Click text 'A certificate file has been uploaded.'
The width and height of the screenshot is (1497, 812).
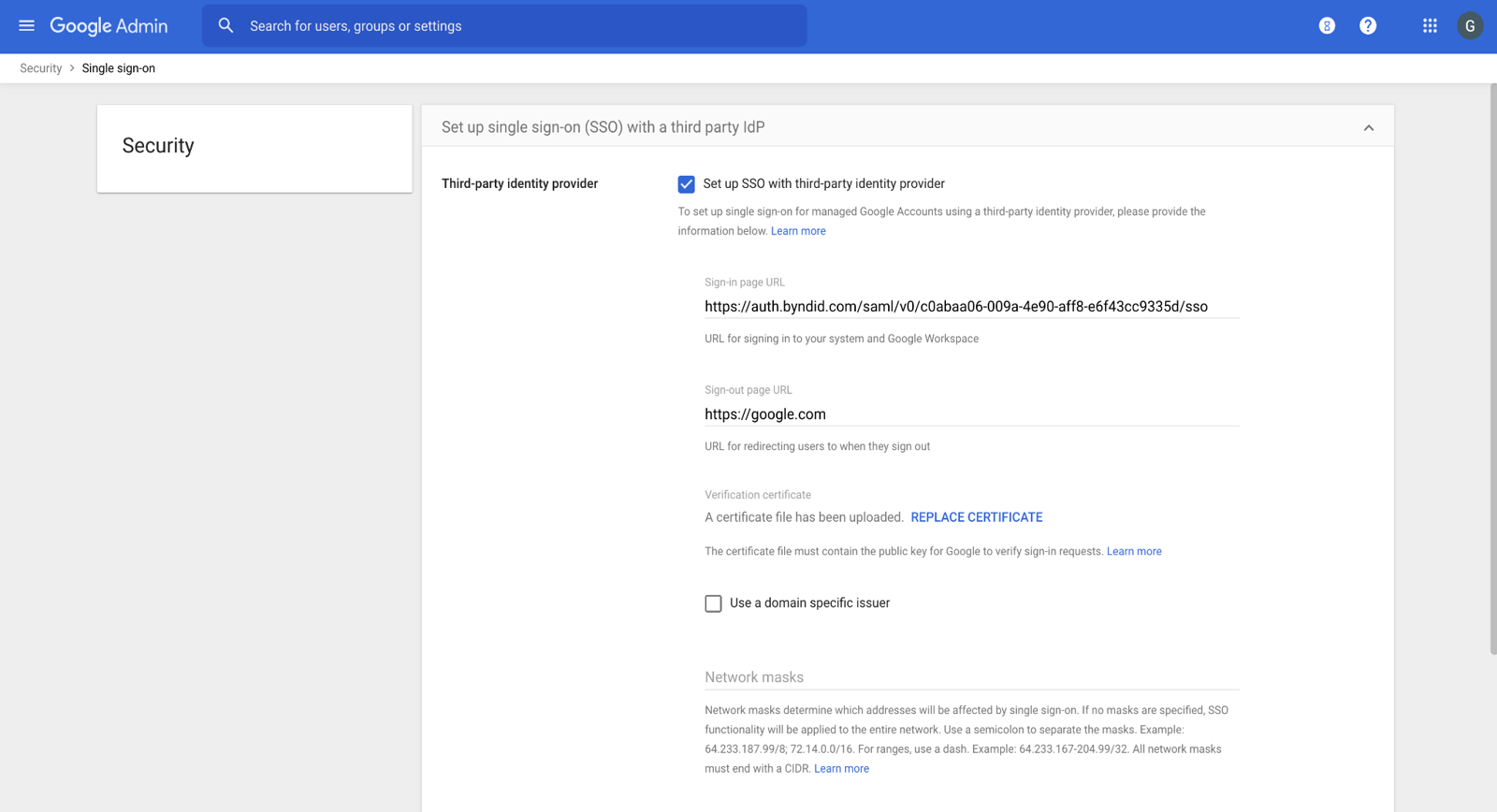(805, 517)
